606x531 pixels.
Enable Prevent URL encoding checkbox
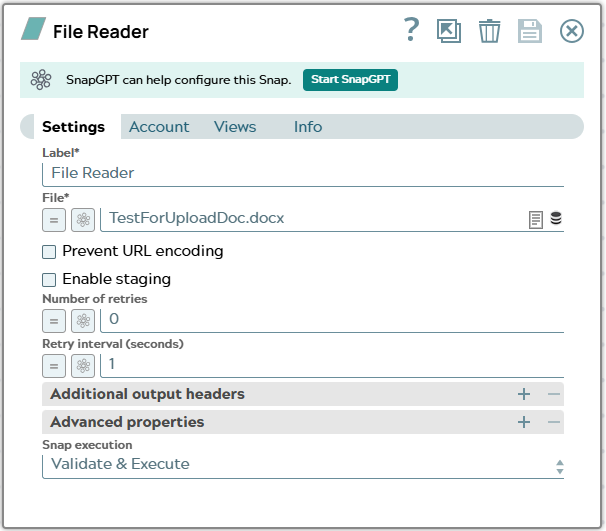click(49, 252)
